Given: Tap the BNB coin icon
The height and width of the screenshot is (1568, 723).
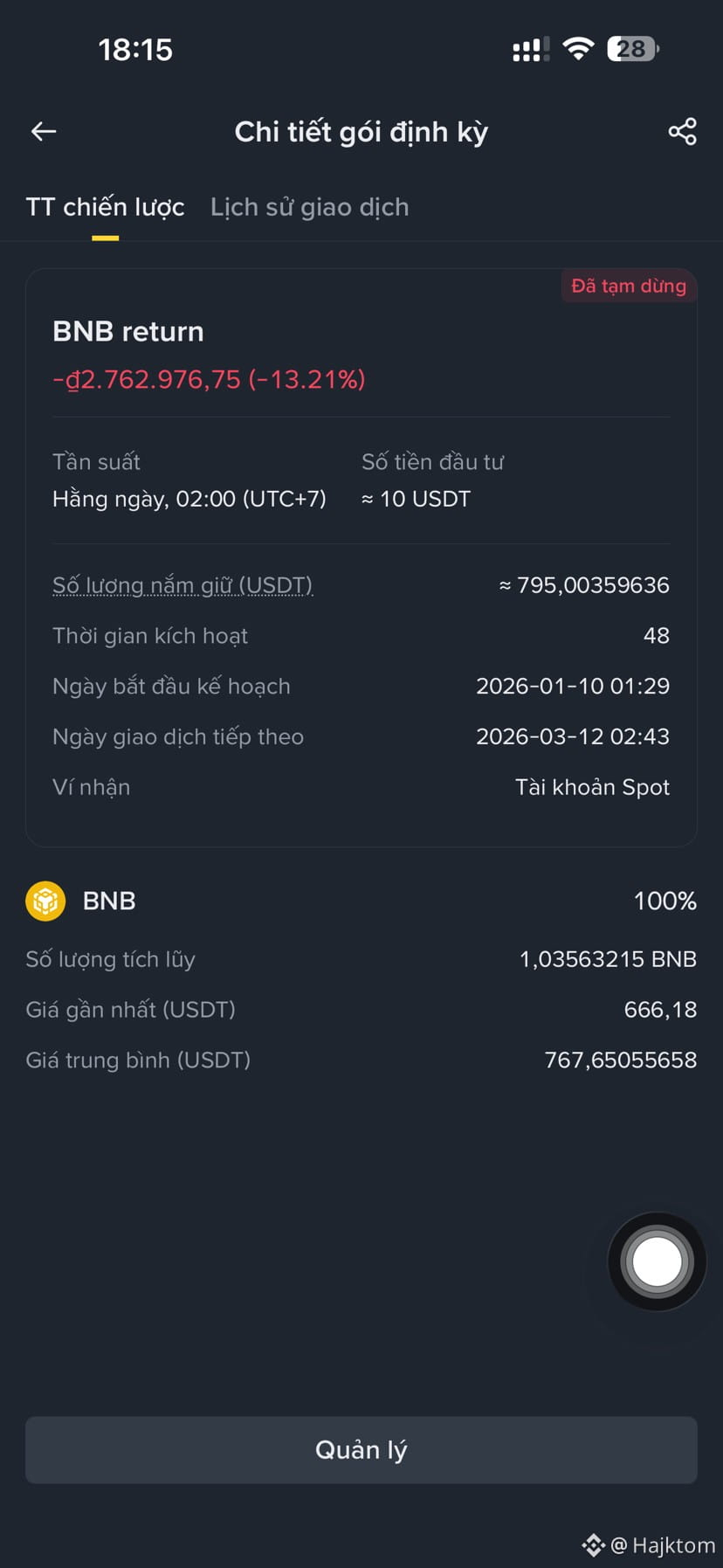Looking at the screenshot, I should tap(45, 901).
